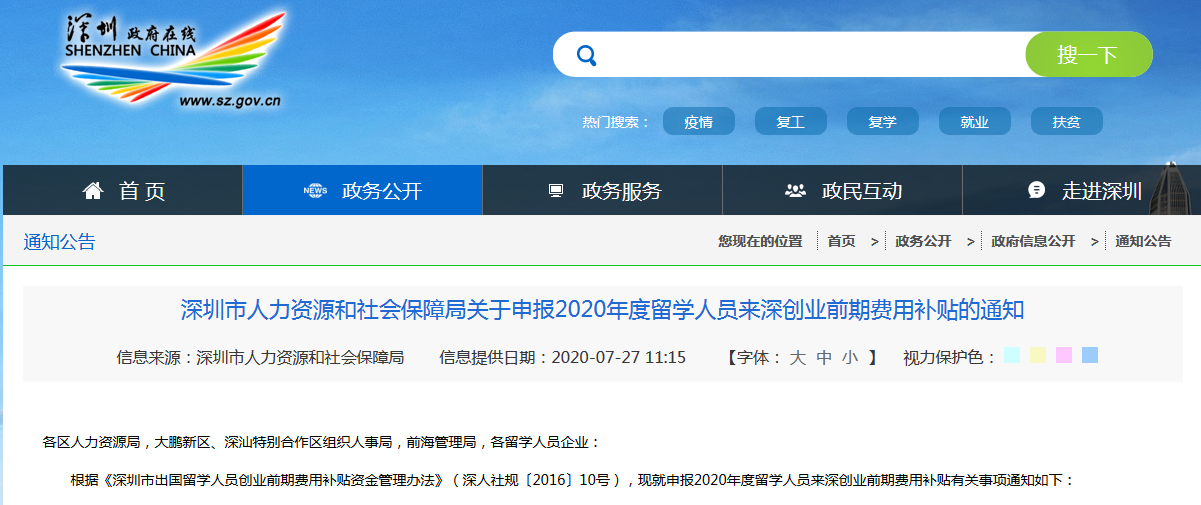Select the 疫情 hot search tag

coord(699,121)
